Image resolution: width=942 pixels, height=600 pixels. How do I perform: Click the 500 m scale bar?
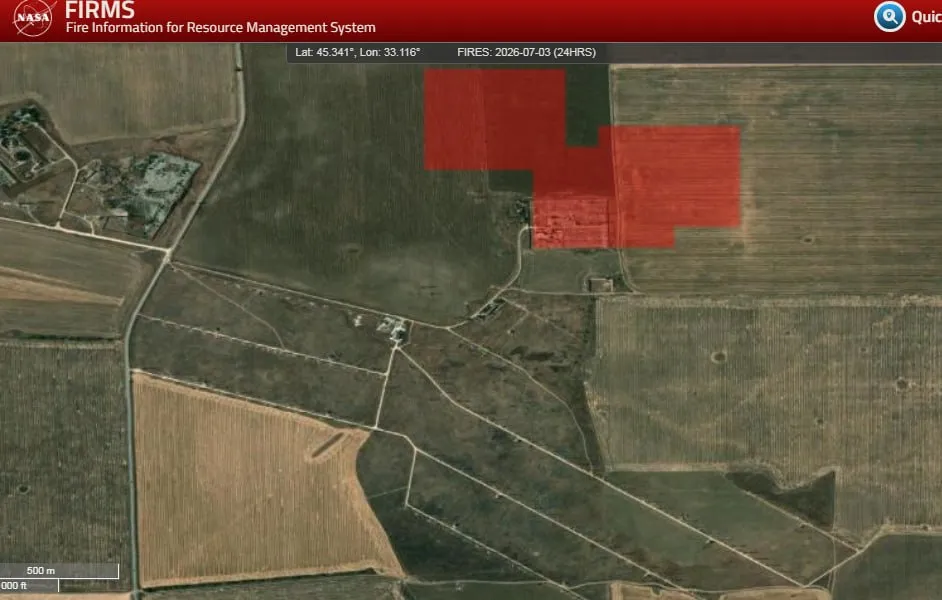[x=59, y=571]
